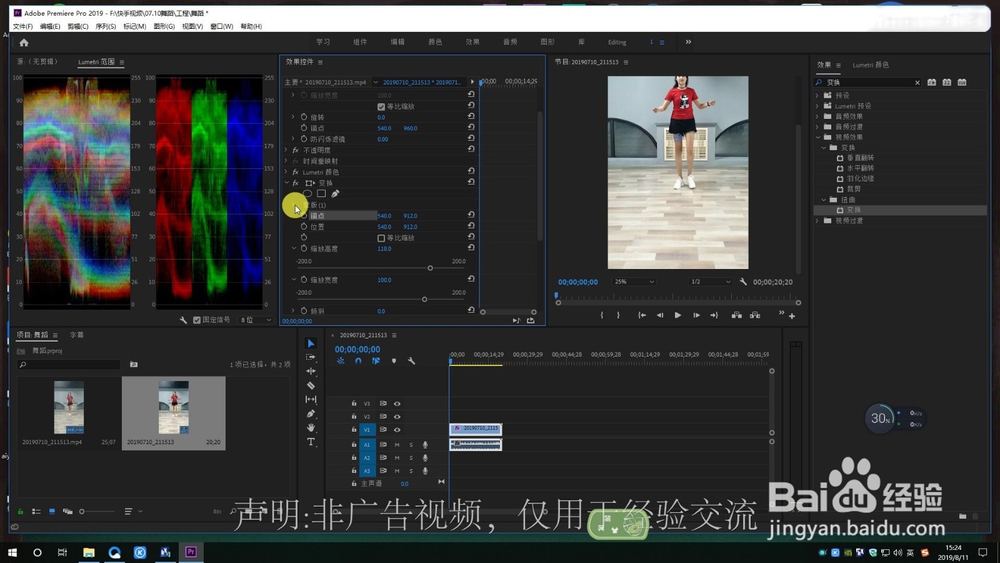Select the Pen tool in tools panel
This screenshot has width=1000, height=563.
[x=311, y=414]
